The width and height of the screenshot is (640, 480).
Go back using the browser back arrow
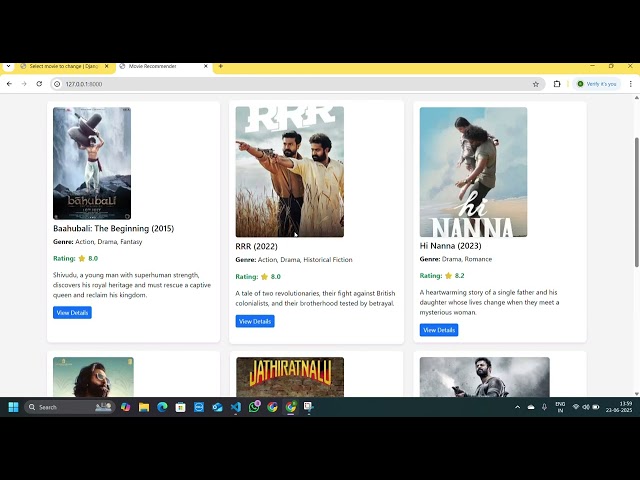(x=9, y=84)
